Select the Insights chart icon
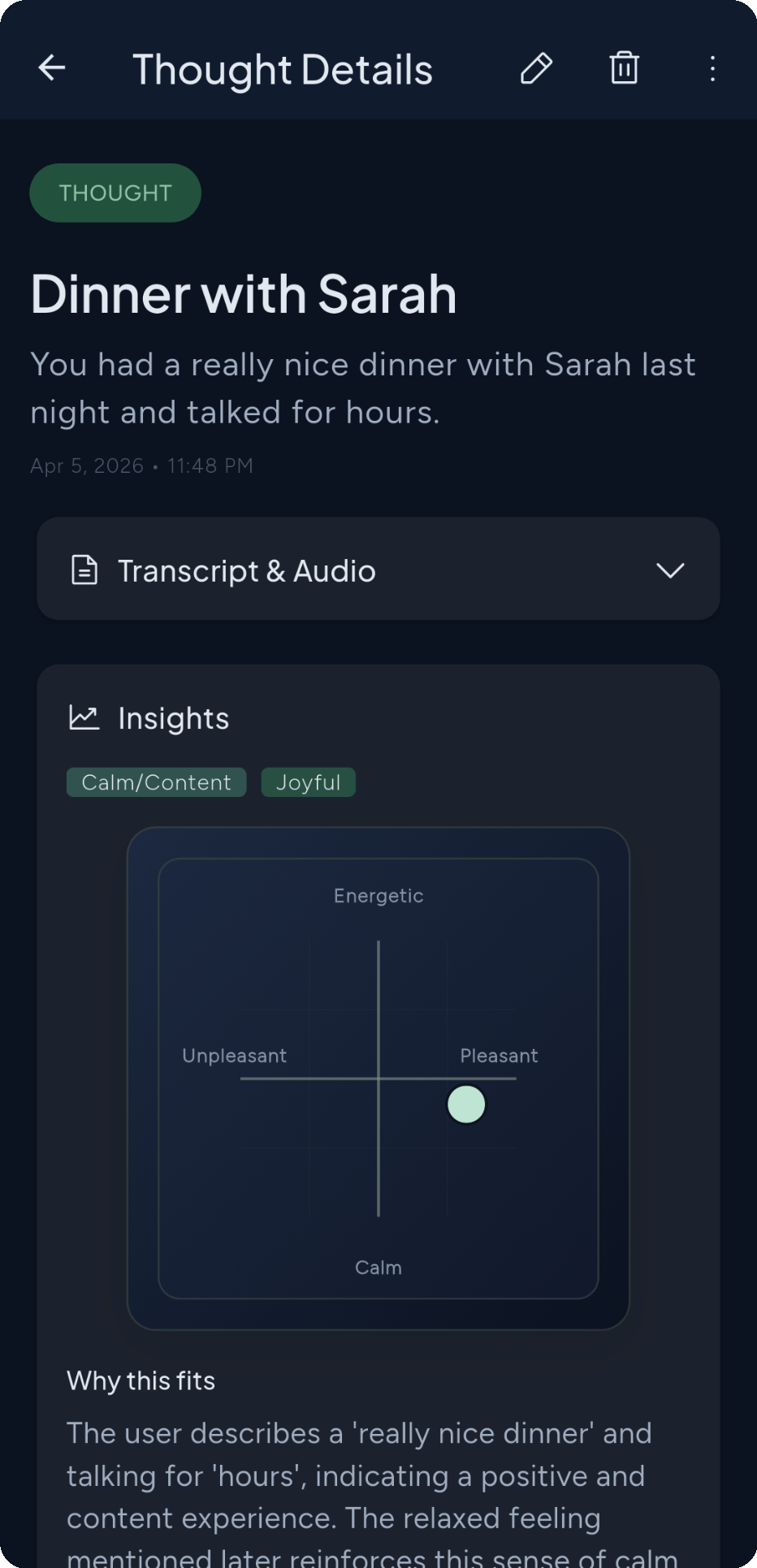This screenshot has width=757, height=1568. [x=84, y=717]
